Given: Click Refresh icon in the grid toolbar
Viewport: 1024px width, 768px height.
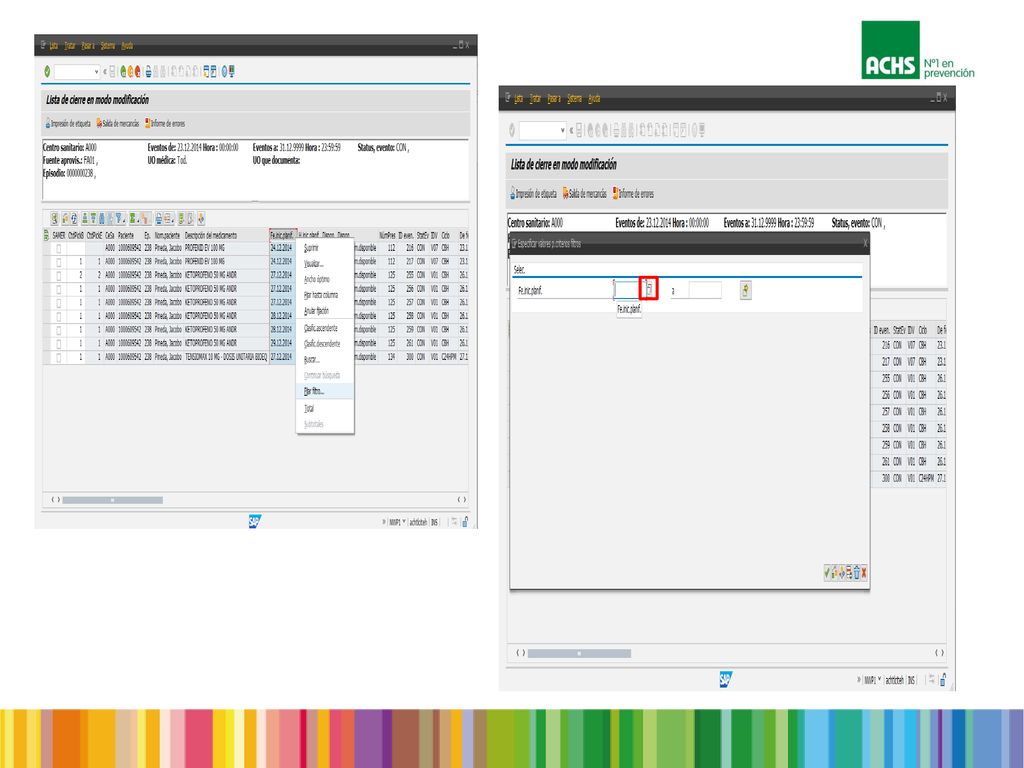Looking at the screenshot, I should 74,219.
